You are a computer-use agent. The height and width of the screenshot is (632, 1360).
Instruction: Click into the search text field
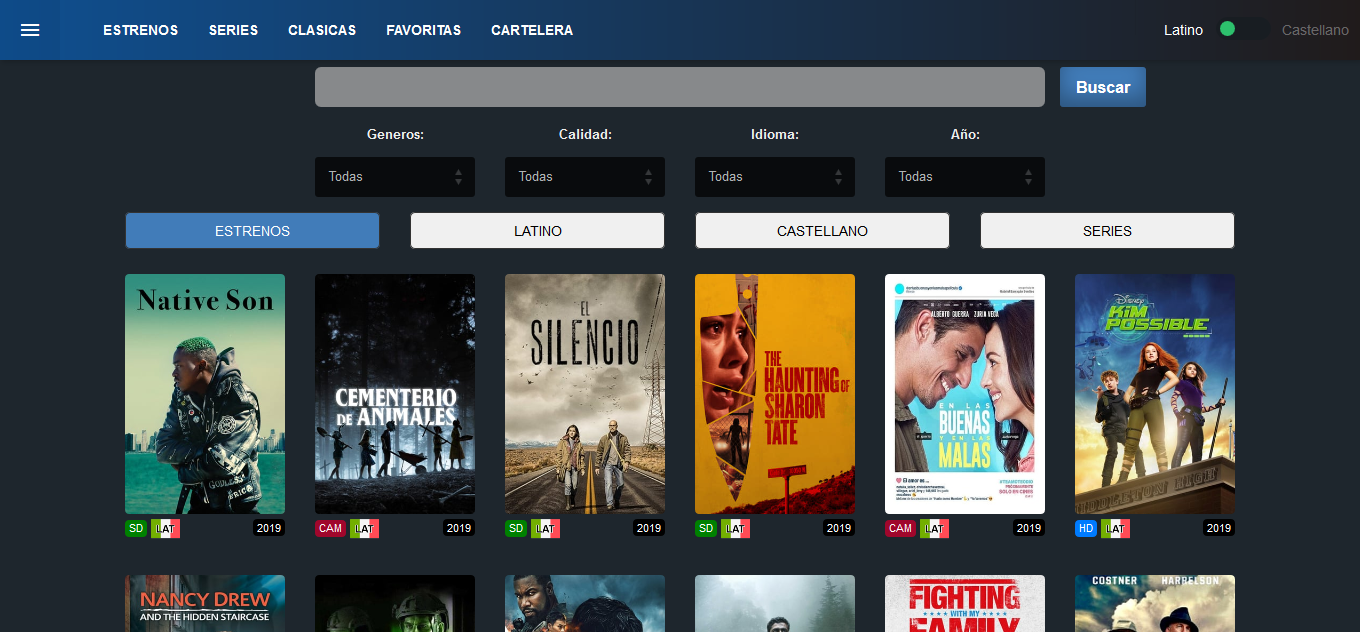680,87
